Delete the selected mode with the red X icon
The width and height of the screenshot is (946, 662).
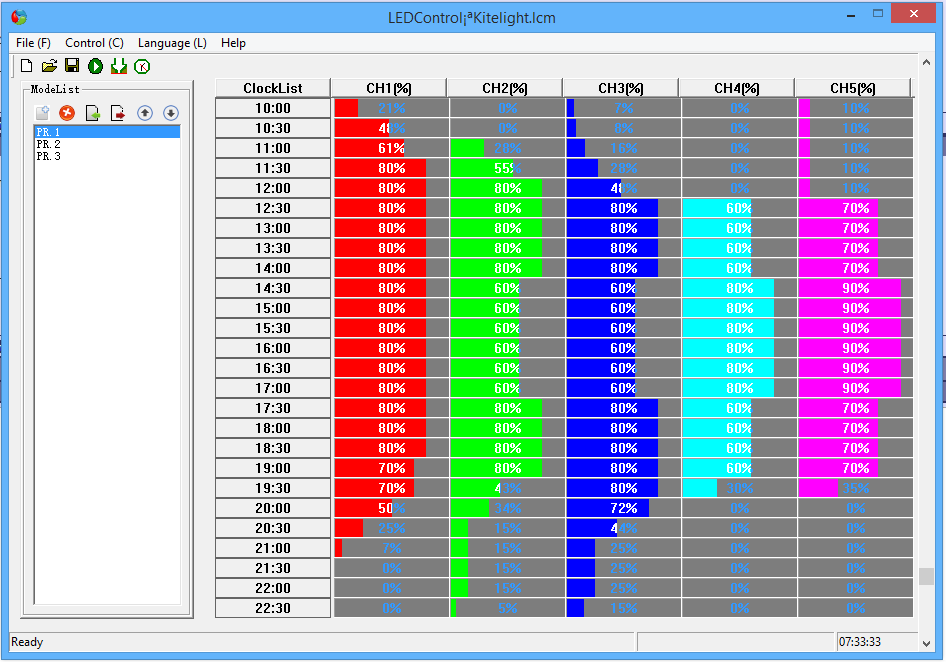pos(67,113)
